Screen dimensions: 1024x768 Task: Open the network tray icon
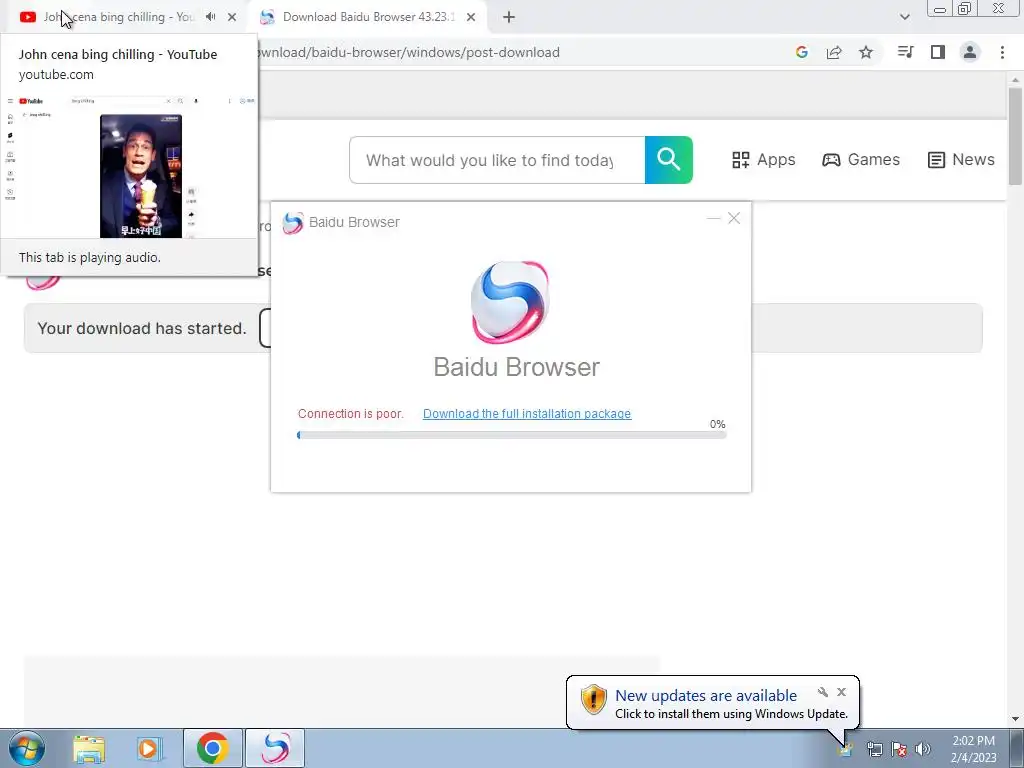pos(874,749)
